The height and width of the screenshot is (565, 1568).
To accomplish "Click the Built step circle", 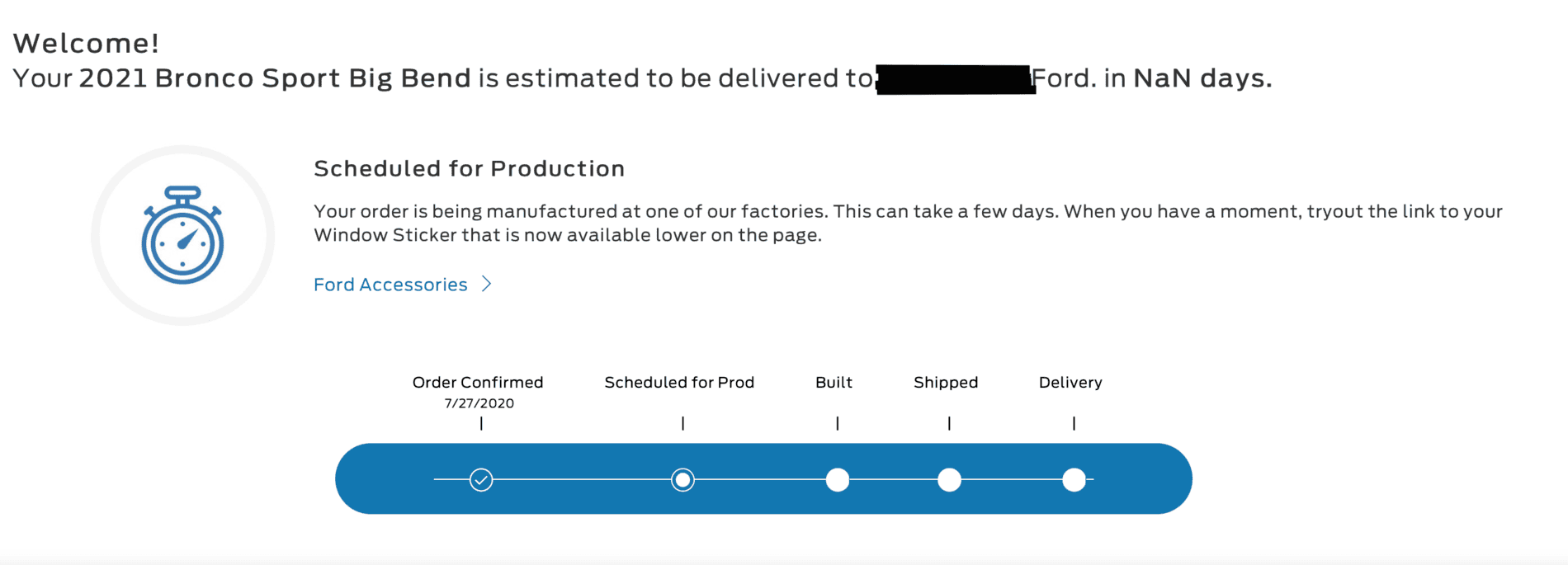I will [838, 479].
